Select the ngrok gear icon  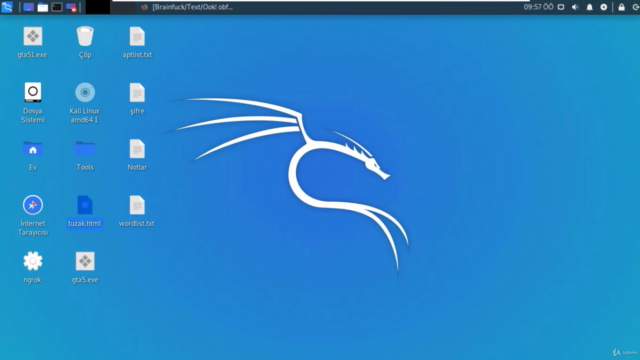point(33,267)
